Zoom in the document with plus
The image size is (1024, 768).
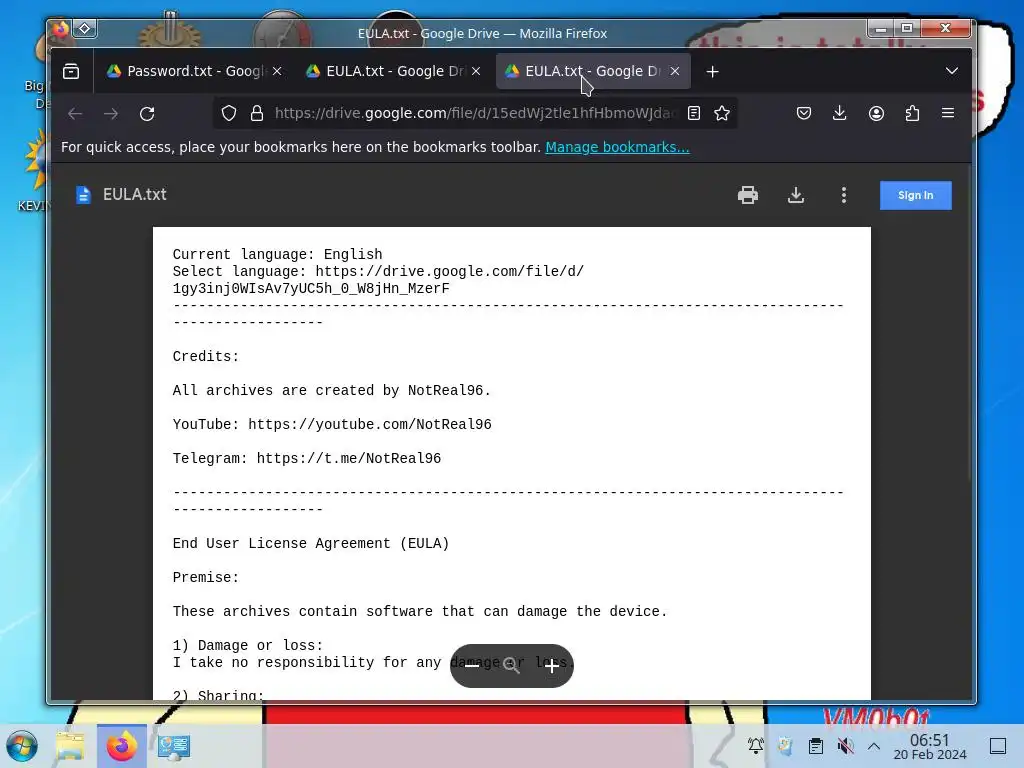pyautogui.click(x=551, y=665)
